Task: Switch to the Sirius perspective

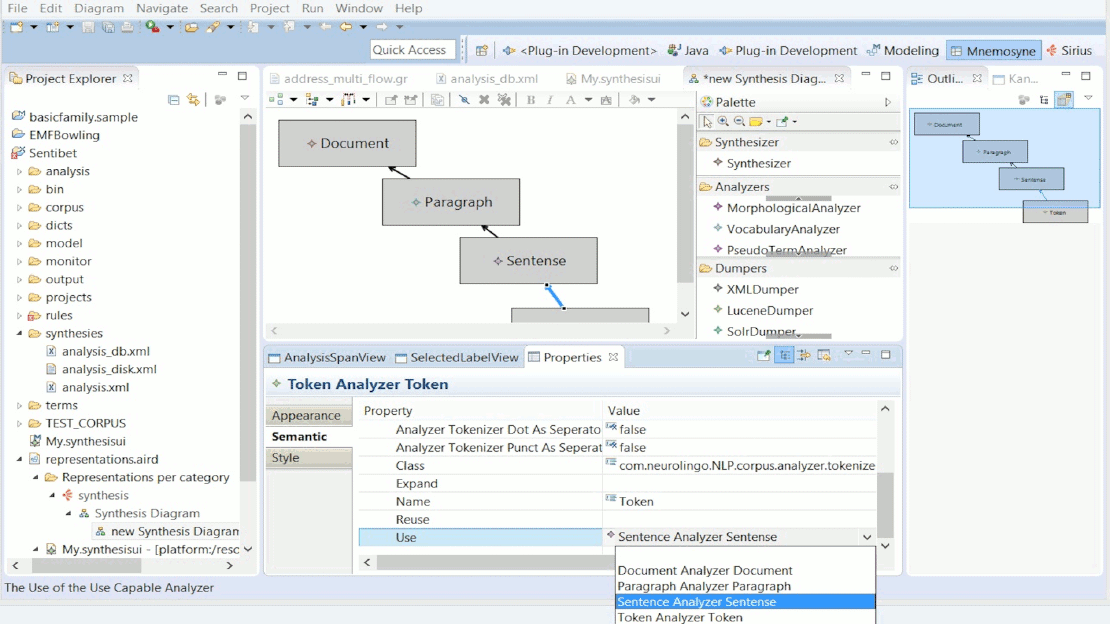Action: 1069,50
